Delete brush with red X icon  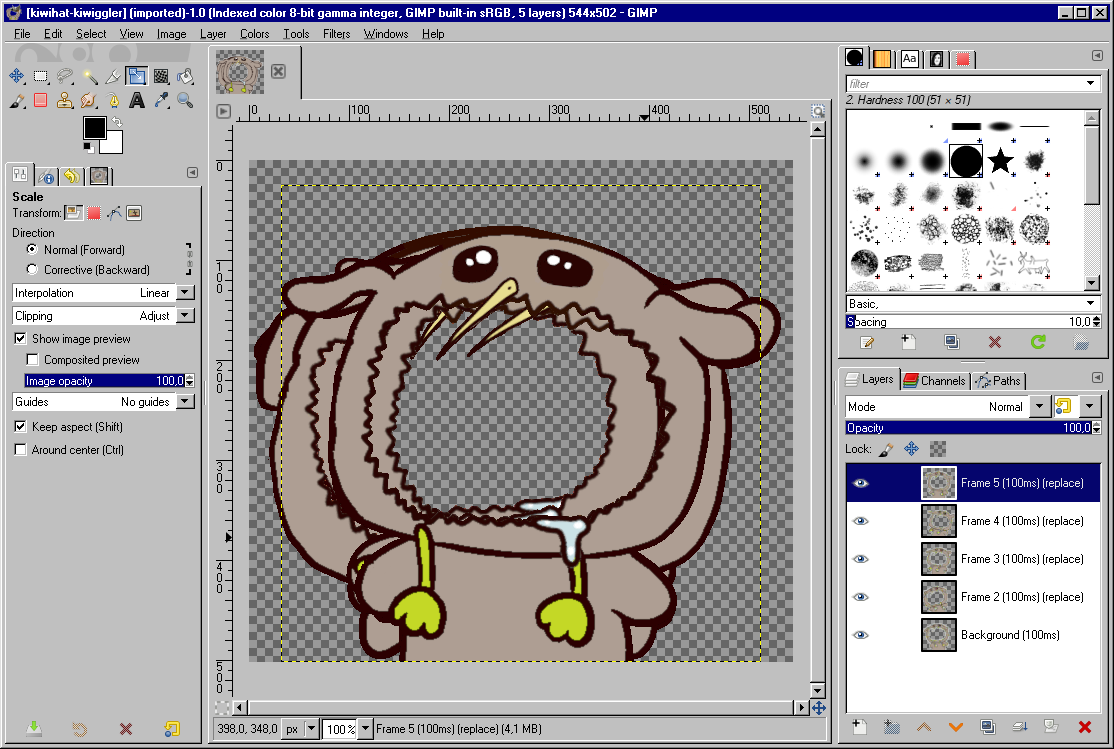click(995, 343)
